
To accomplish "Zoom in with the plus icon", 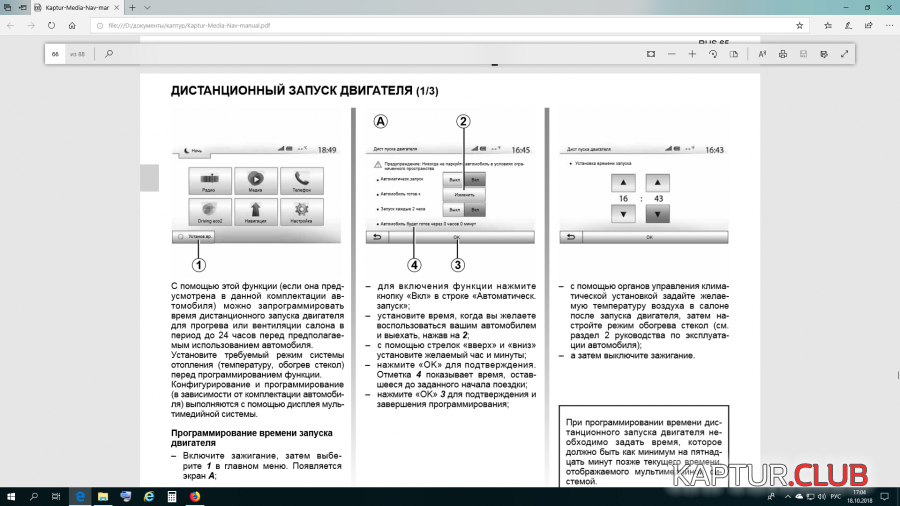I will coord(692,53).
